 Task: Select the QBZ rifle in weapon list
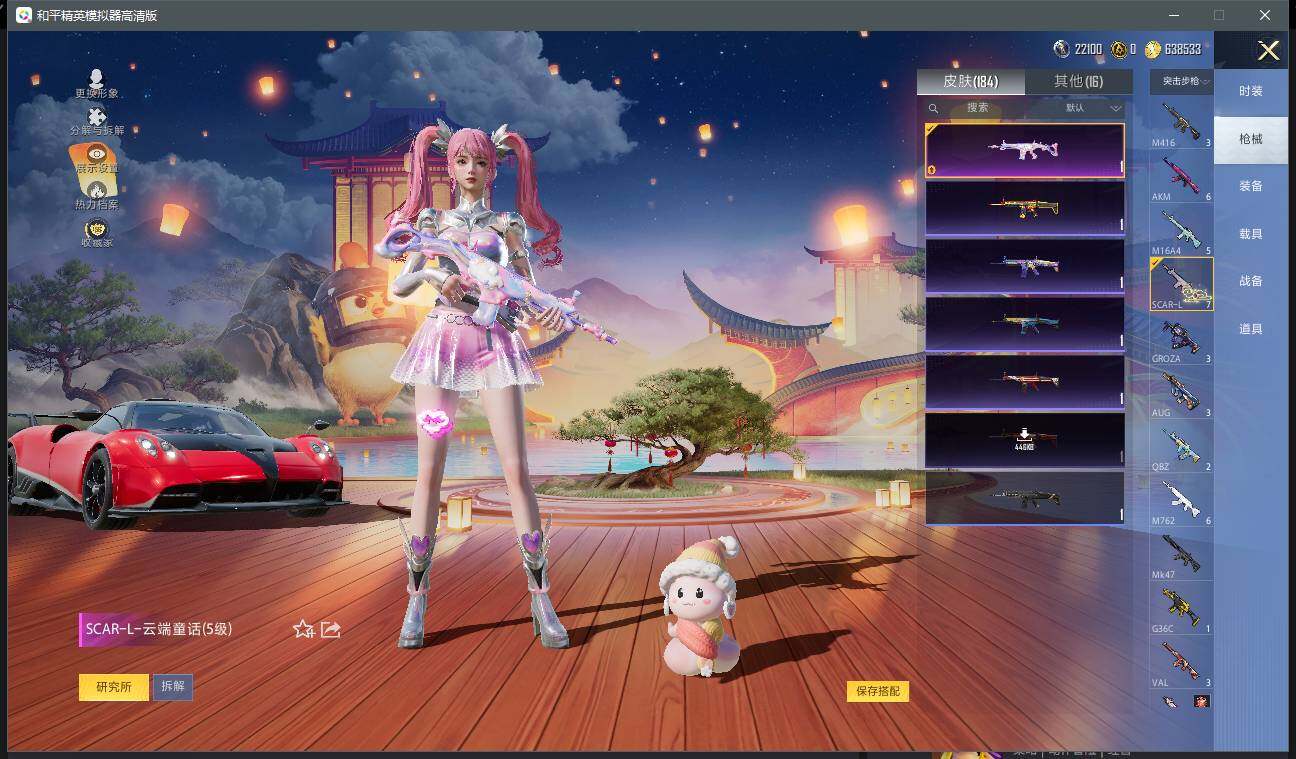[1181, 447]
